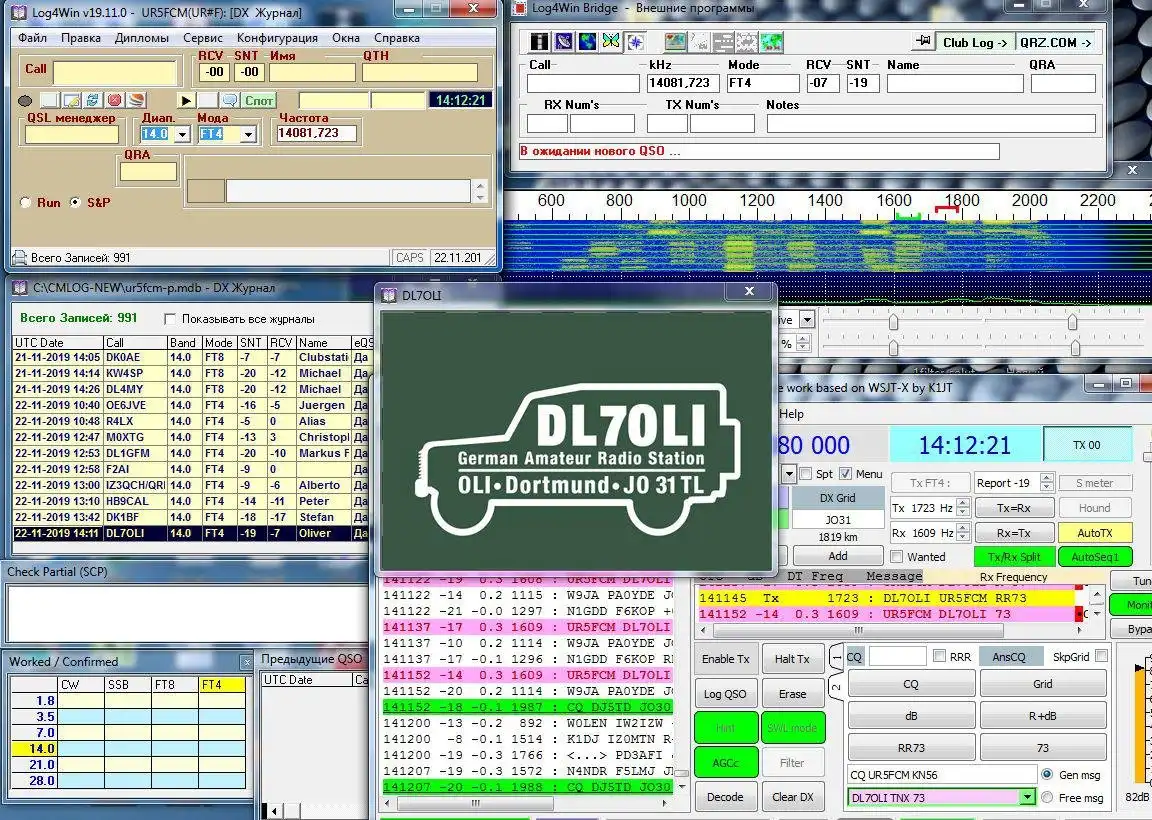
Task: Select the Free msg radio button
Action: pyautogui.click(x=1048, y=797)
